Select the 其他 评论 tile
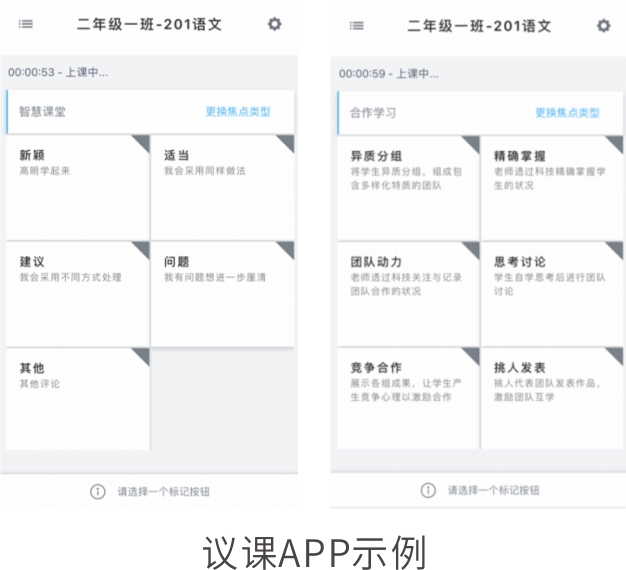 click(x=77, y=398)
